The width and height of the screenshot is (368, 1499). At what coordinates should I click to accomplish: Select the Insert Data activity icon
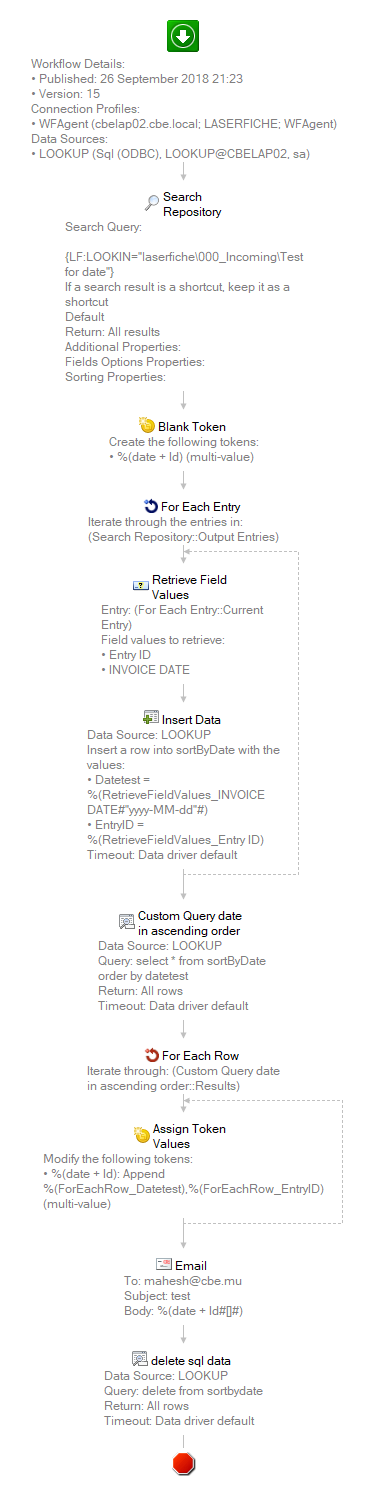click(151, 719)
